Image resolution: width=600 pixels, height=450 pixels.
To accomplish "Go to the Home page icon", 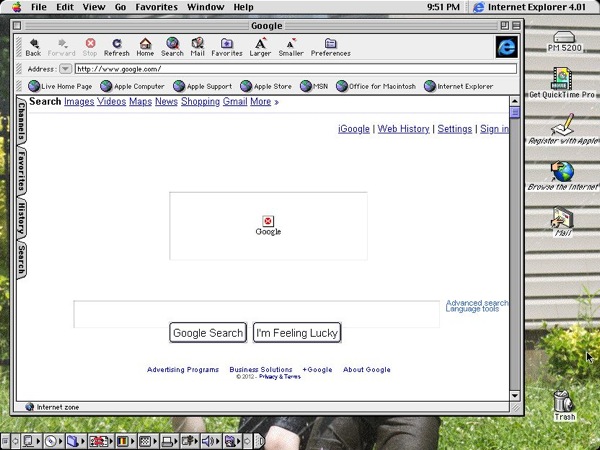I will click(x=145, y=47).
